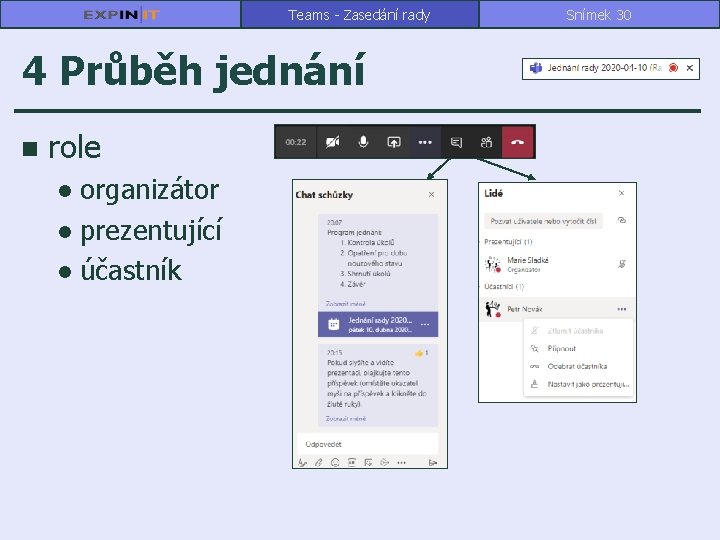This screenshot has height=540, width=720.
Task: Click the EXPINIT logo in the header
Action: click(121, 15)
